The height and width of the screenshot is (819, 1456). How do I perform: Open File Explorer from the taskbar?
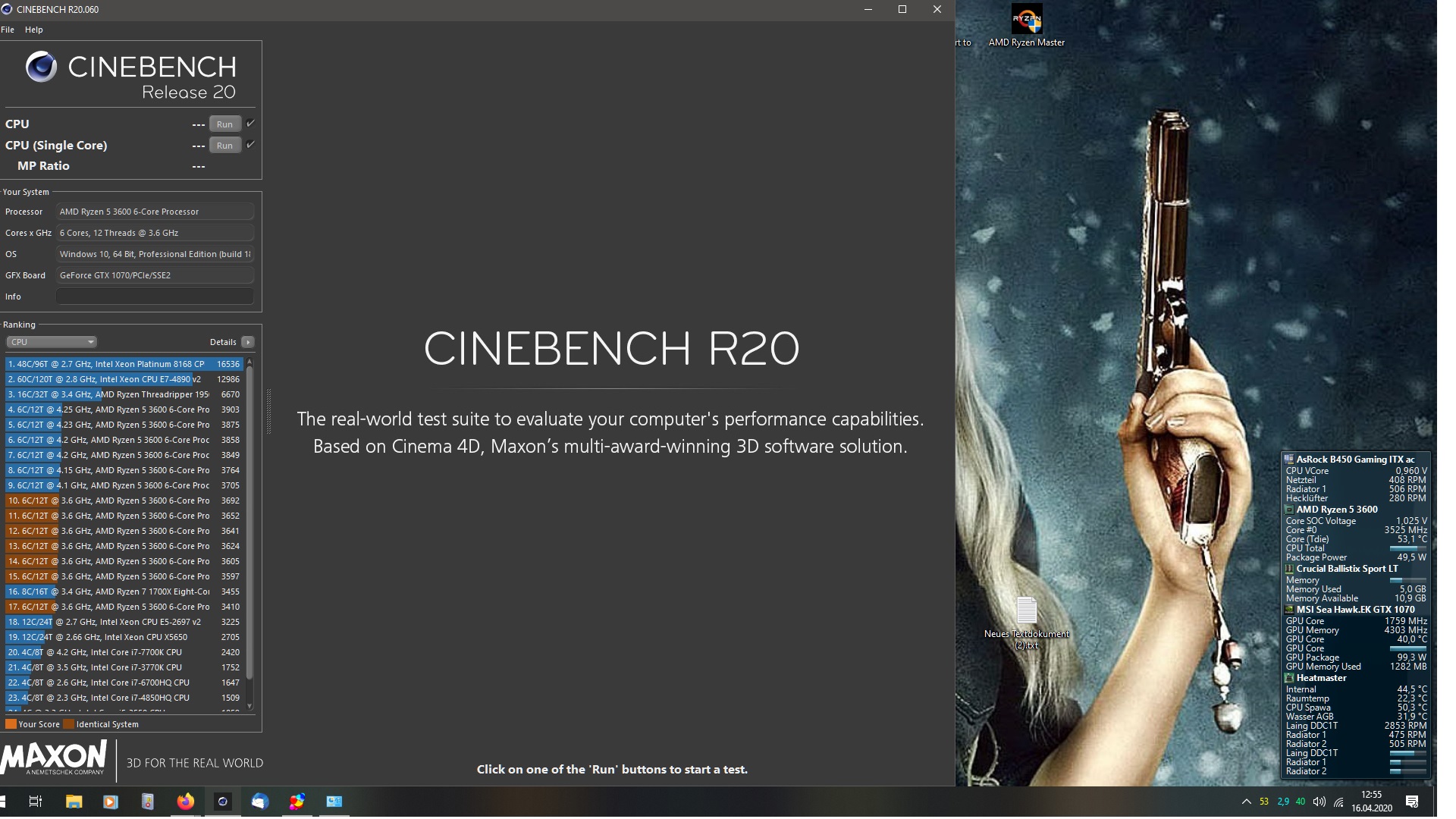click(74, 802)
